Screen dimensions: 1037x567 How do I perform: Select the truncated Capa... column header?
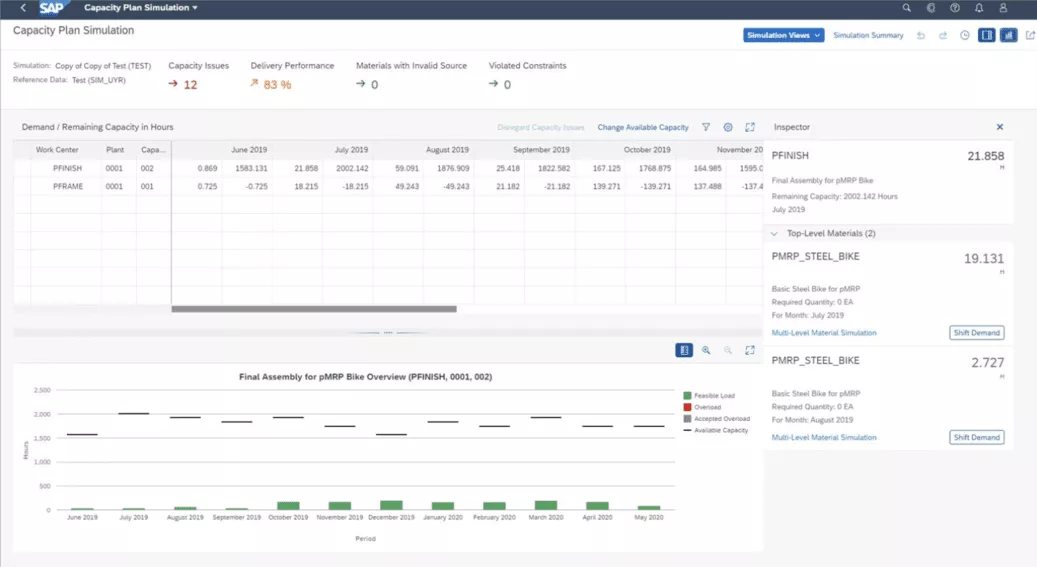point(153,150)
